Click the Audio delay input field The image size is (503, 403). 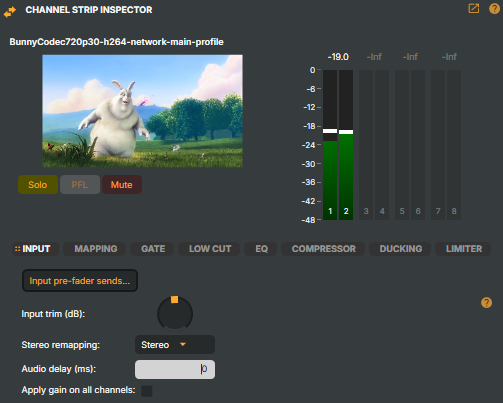(175, 369)
